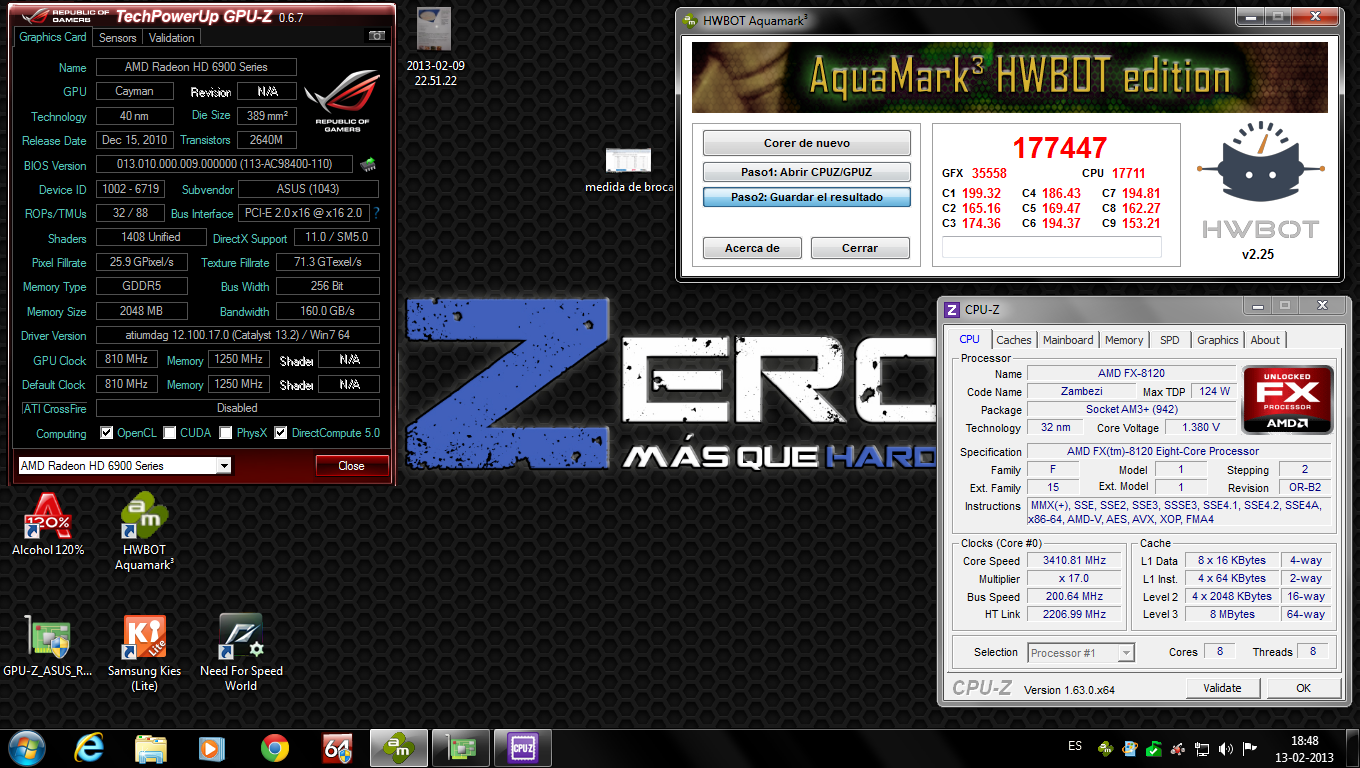
Task: Open the SPD tab in CPU-Z
Action: tap(1169, 340)
